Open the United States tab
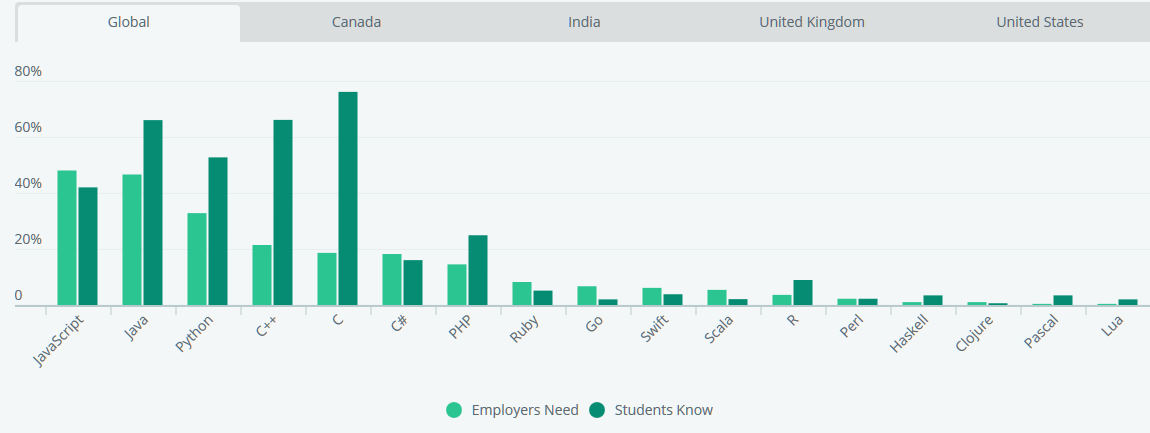Viewport: 1150px width, 433px height. tap(1039, 22)
